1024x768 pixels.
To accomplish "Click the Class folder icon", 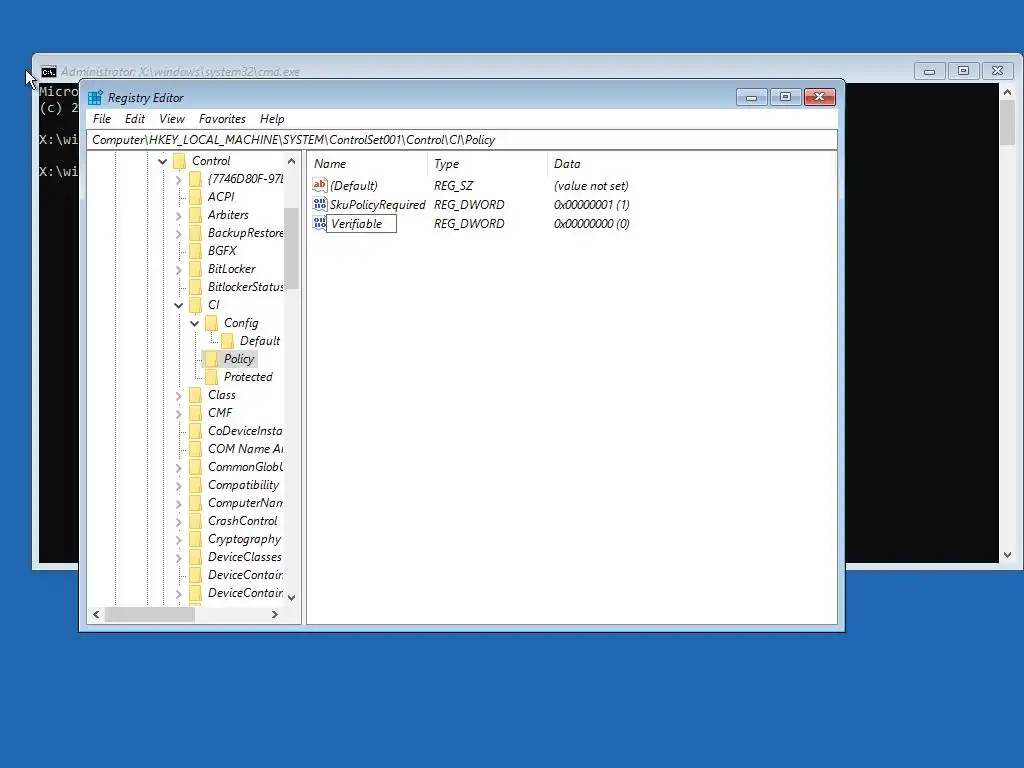I will (195, 395).
